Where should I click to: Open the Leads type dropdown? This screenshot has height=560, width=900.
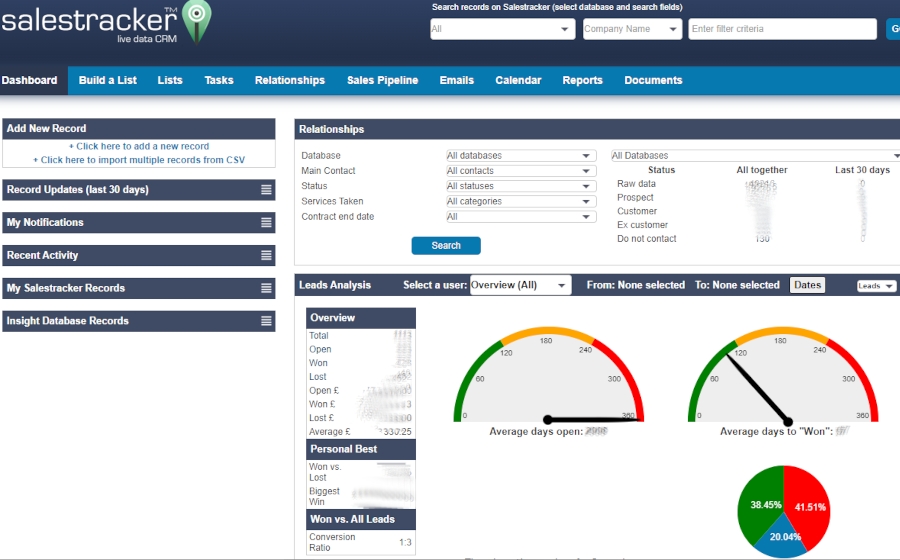[x=876, y=286]
